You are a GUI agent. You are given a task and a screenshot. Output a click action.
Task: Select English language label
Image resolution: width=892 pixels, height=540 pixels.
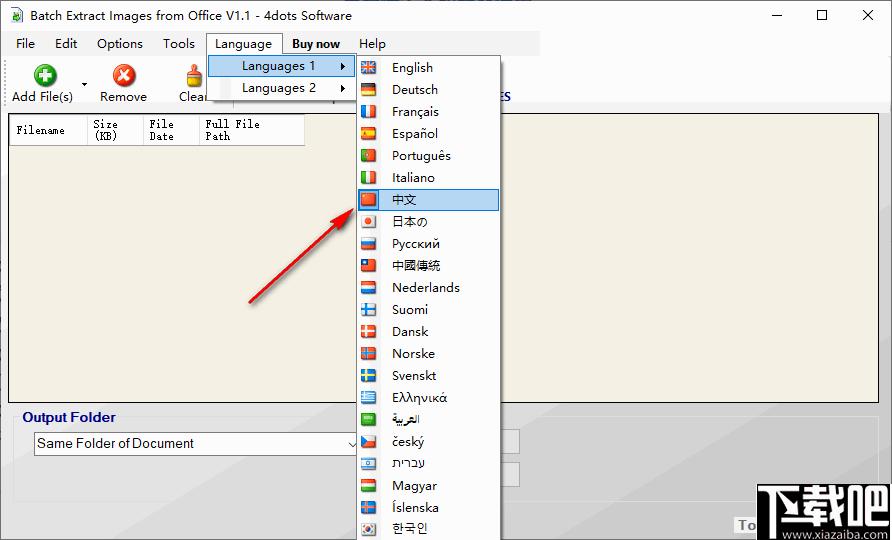[x=412, y=68]
